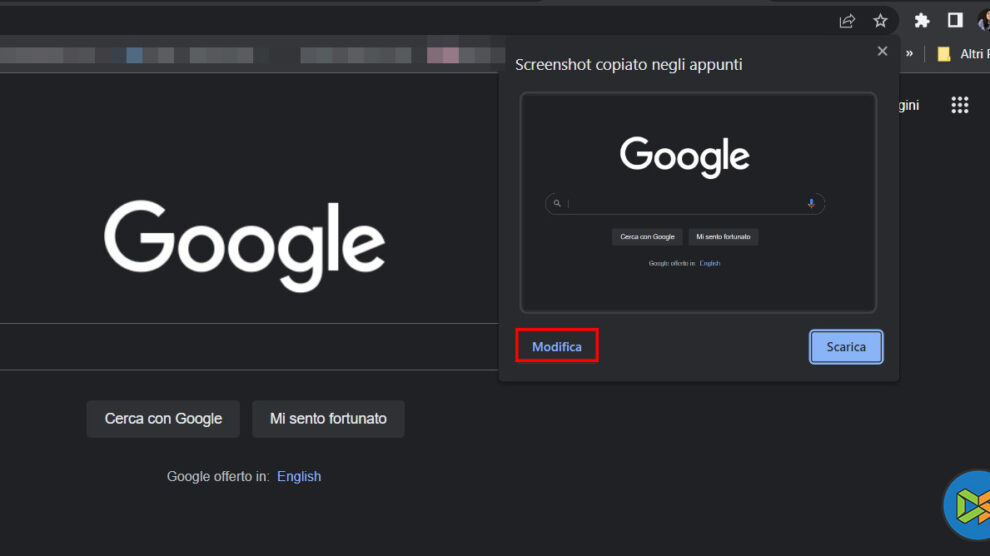Click the Modifica button
This screenshot has height=556, width=990.
click(557, 346)
